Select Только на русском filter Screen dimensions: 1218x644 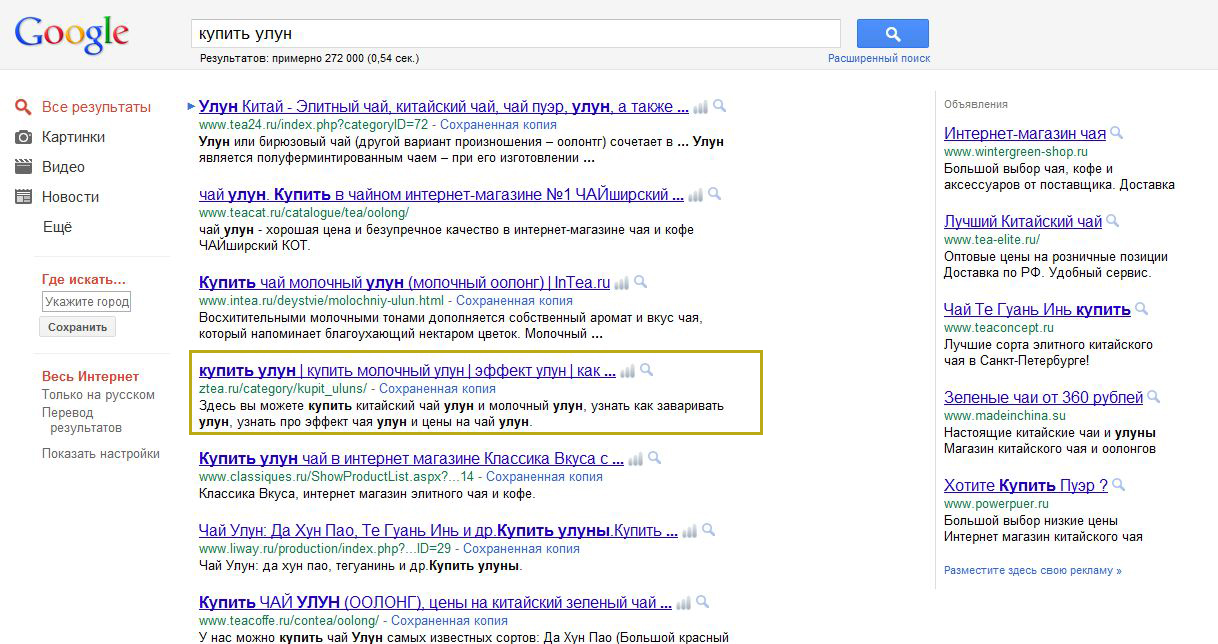point(98,395)
